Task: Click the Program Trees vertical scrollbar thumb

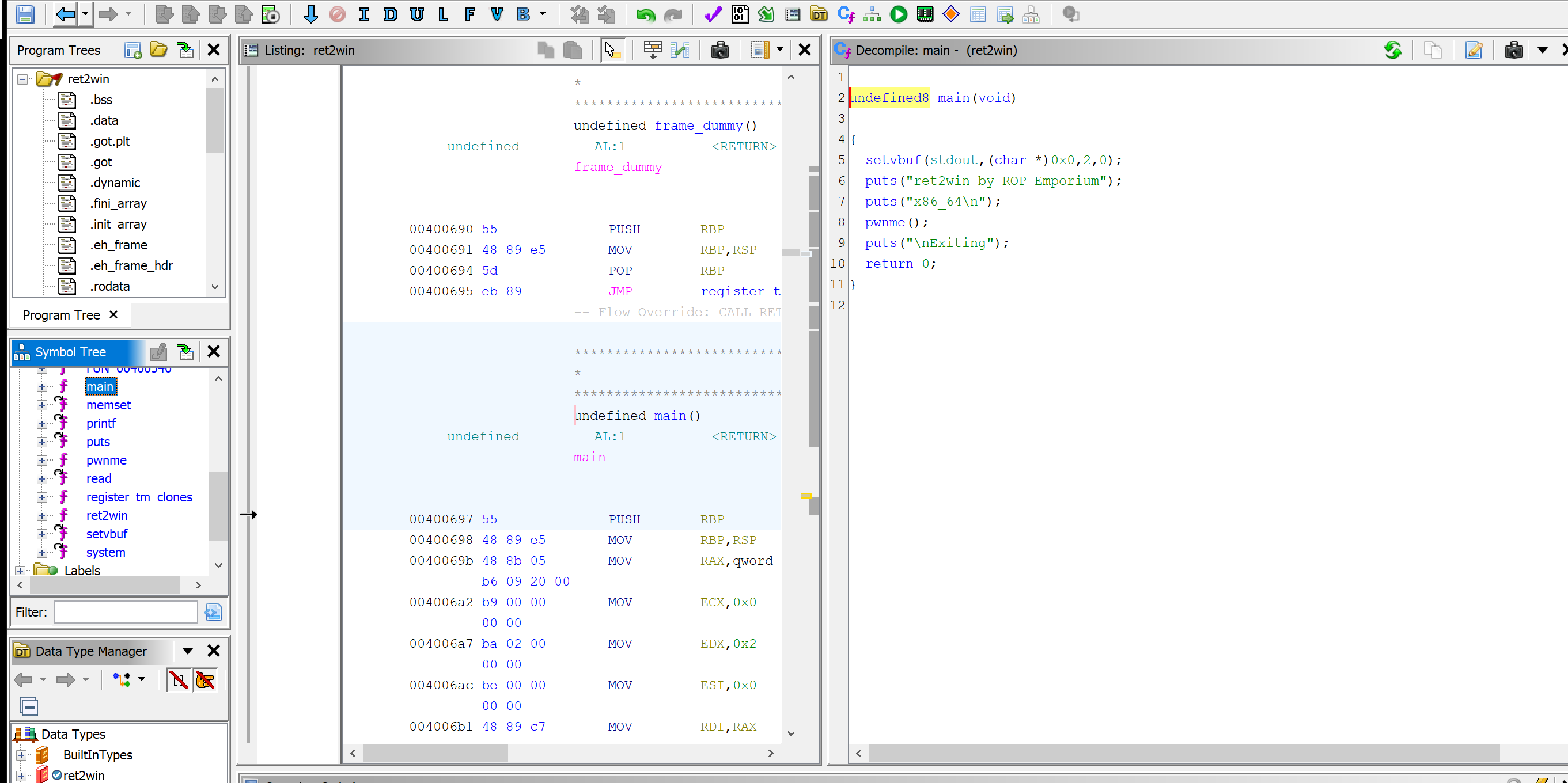Action: [215, 120]
